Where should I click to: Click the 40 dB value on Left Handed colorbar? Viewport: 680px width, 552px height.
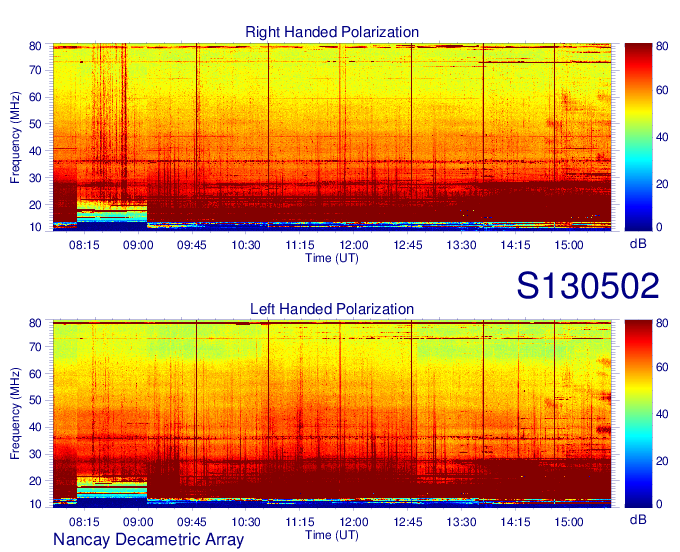point(662,414)
